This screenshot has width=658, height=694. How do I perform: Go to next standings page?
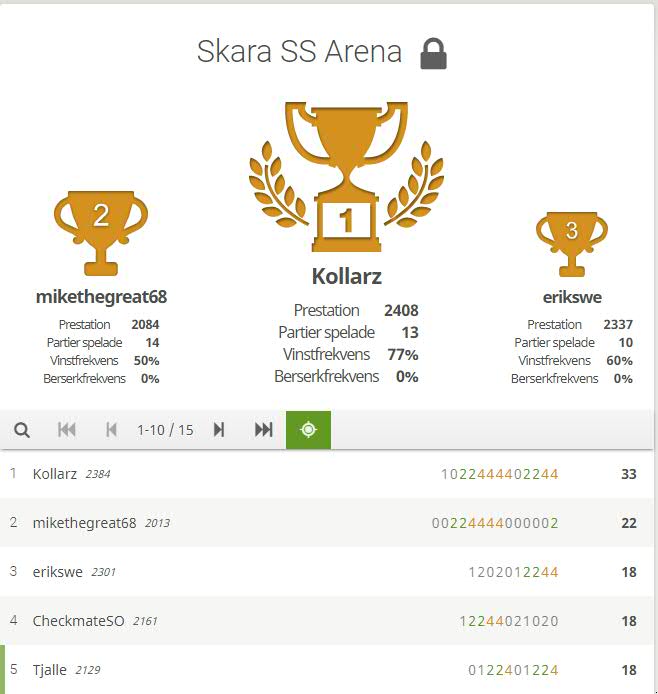point(219,430)
